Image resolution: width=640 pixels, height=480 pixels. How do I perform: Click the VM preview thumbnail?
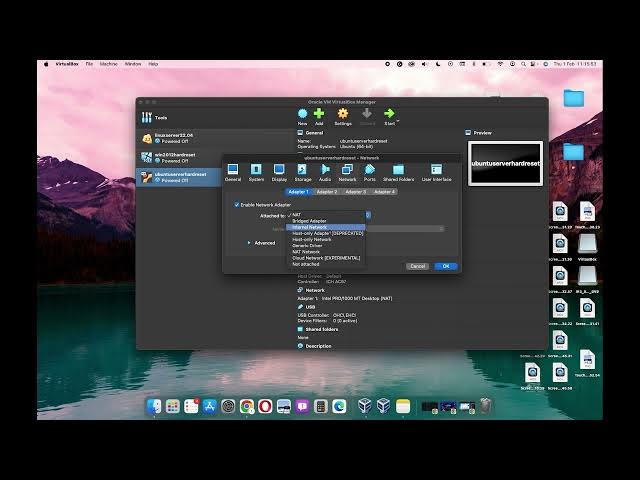[505, 163]
